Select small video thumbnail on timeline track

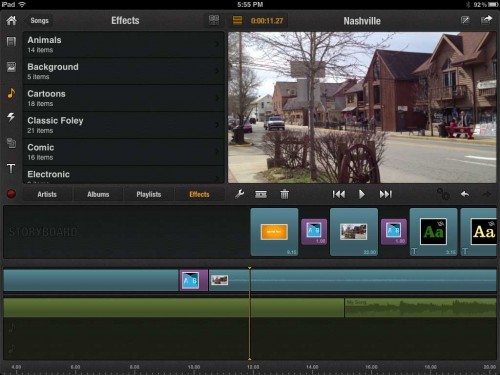[x=220, y=280]
